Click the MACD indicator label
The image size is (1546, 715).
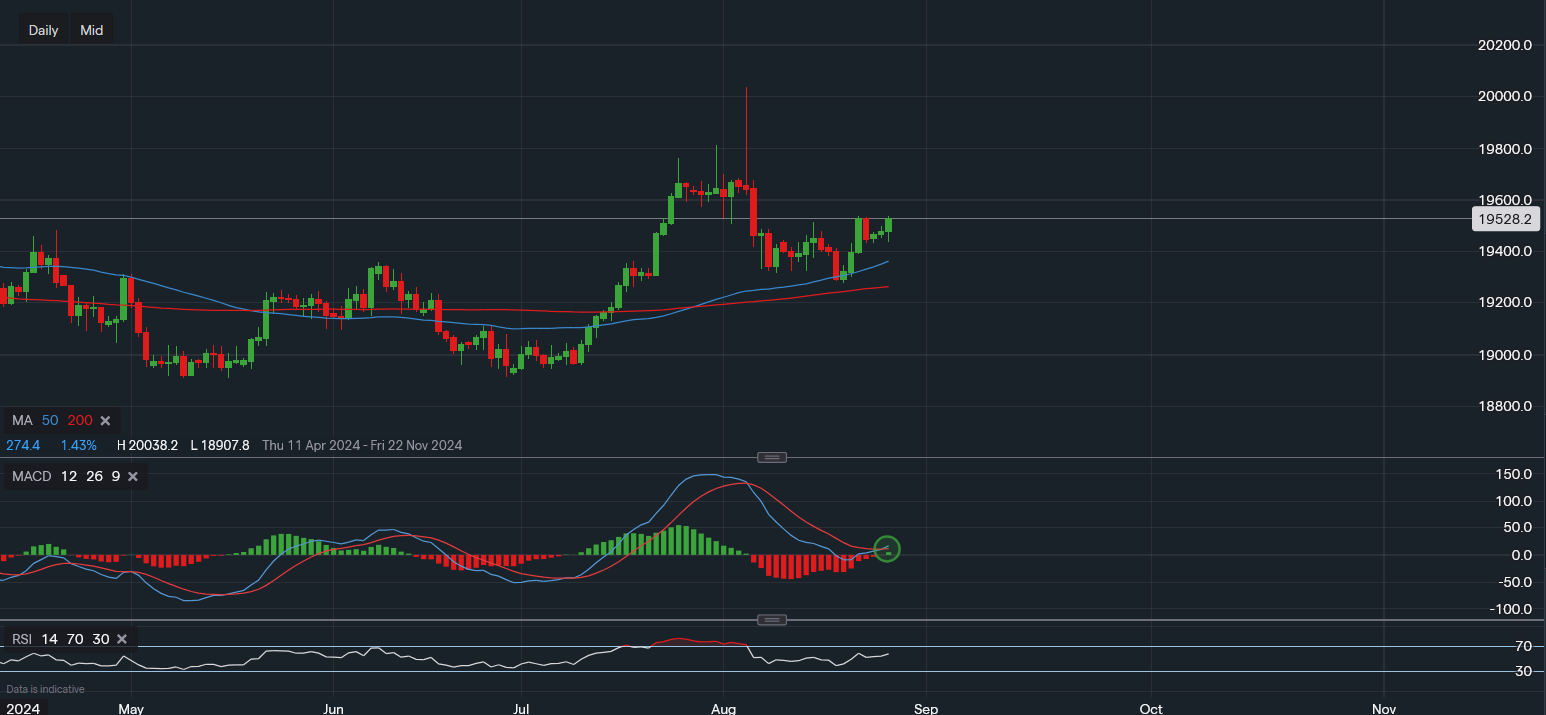click(x=31, y=477)
